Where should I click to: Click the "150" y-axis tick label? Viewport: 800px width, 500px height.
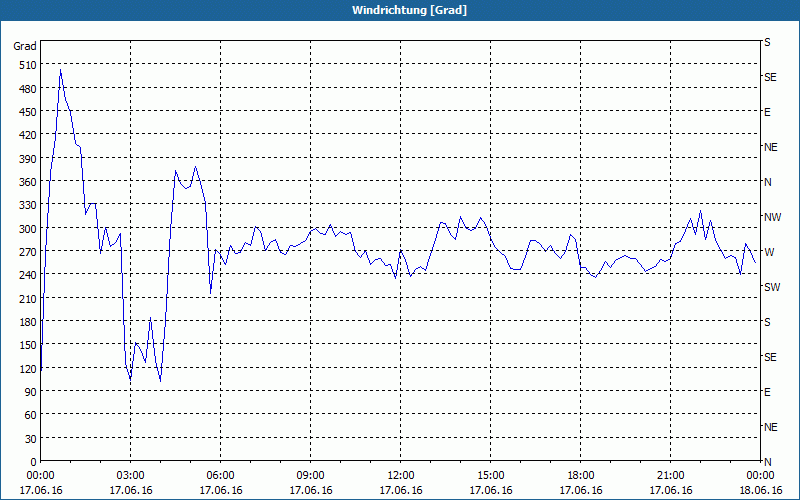tap(28, 345)
